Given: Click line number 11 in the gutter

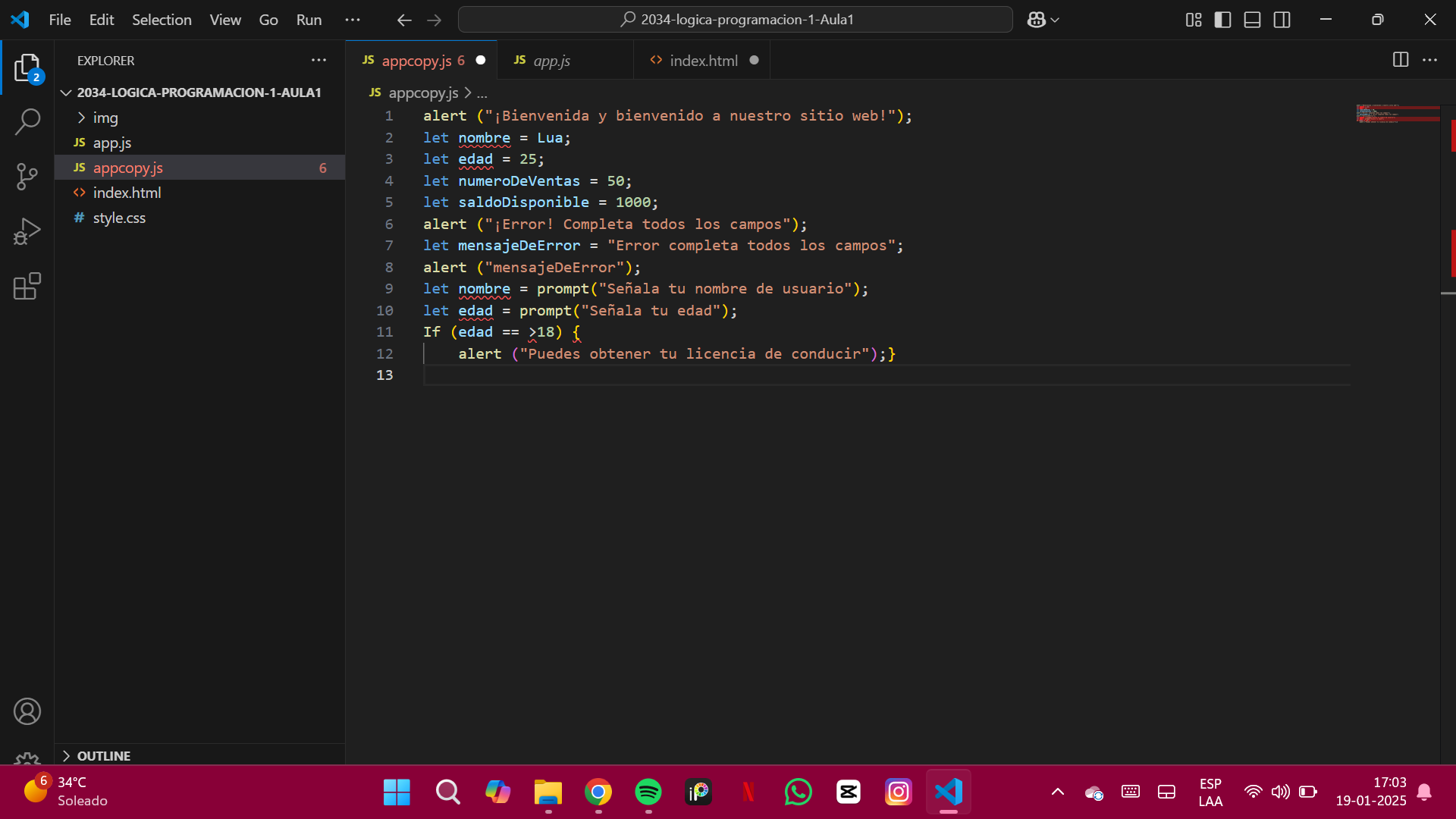Looking at the screenshot, I should point(384,332).
